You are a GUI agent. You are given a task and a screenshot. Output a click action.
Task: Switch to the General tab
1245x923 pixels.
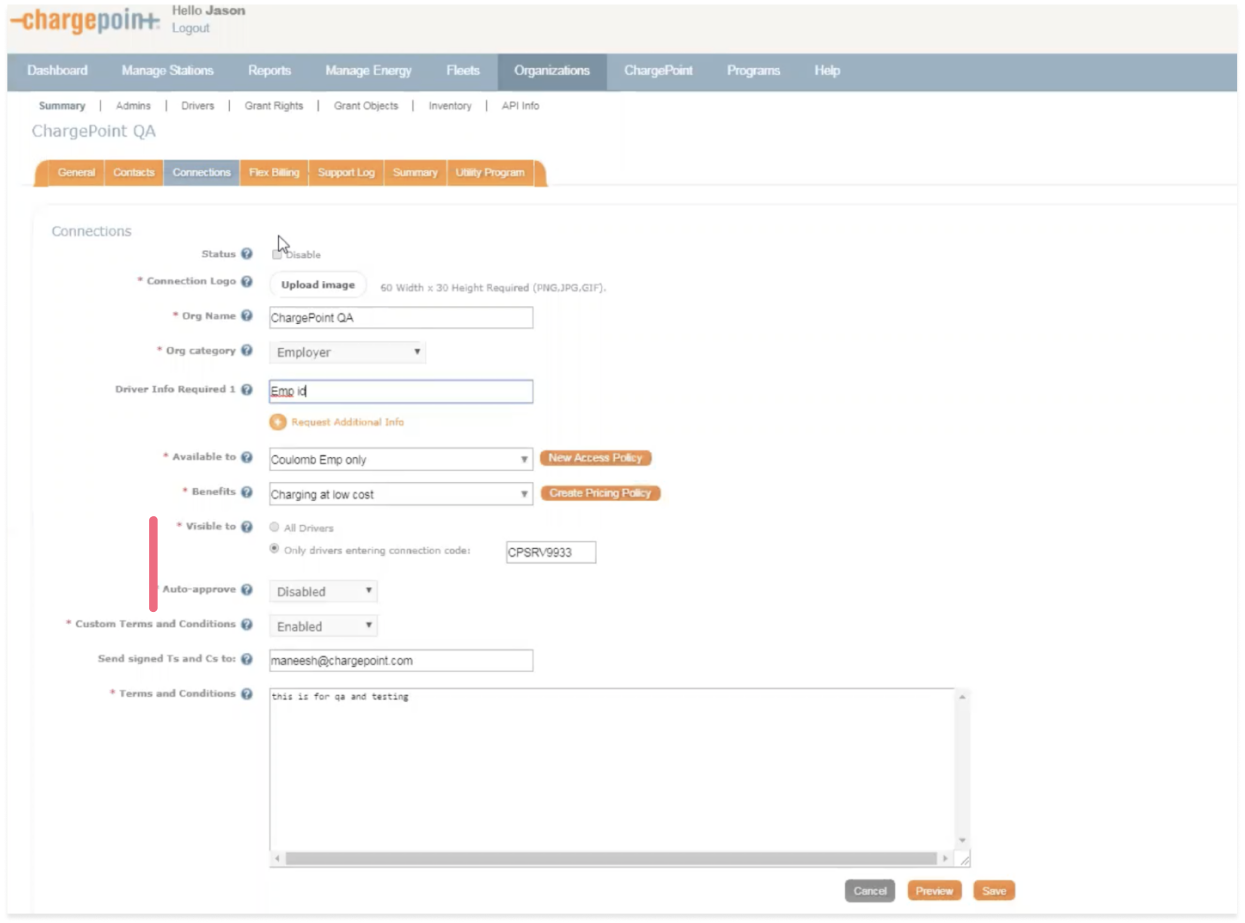[76, 173]
